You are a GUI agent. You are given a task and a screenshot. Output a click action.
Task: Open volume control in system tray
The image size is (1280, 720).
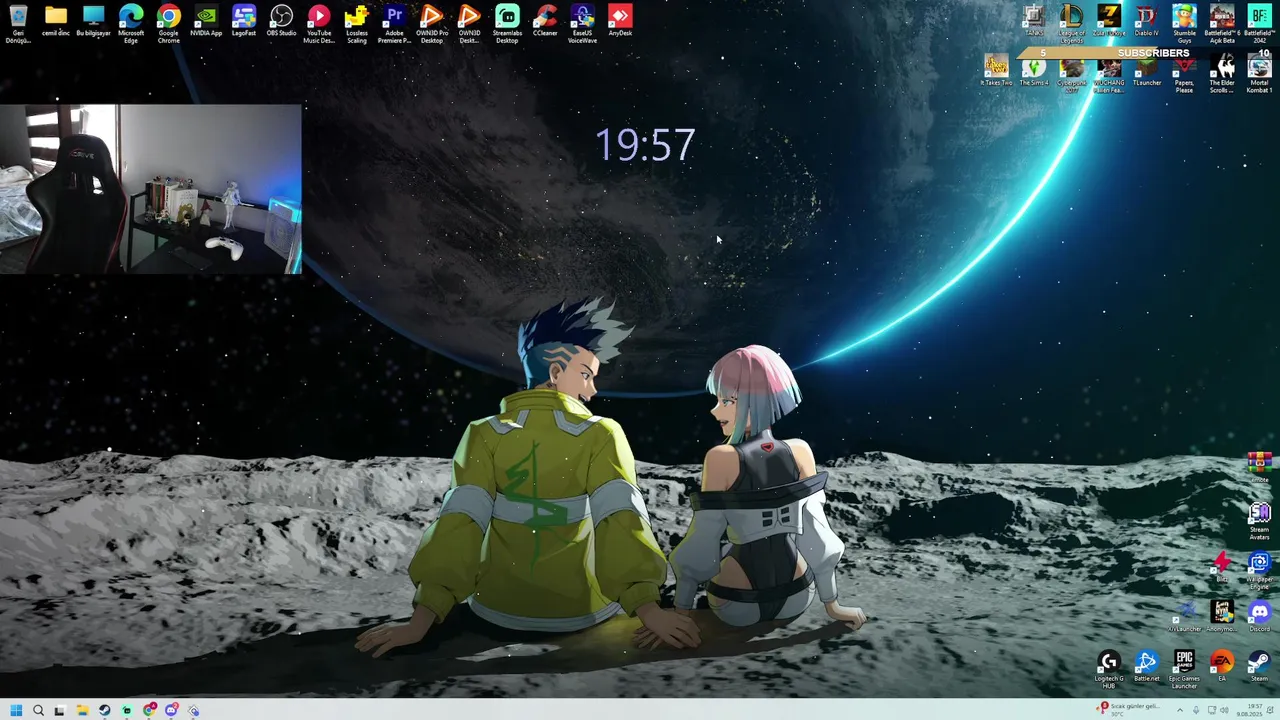coord(1225,710)
